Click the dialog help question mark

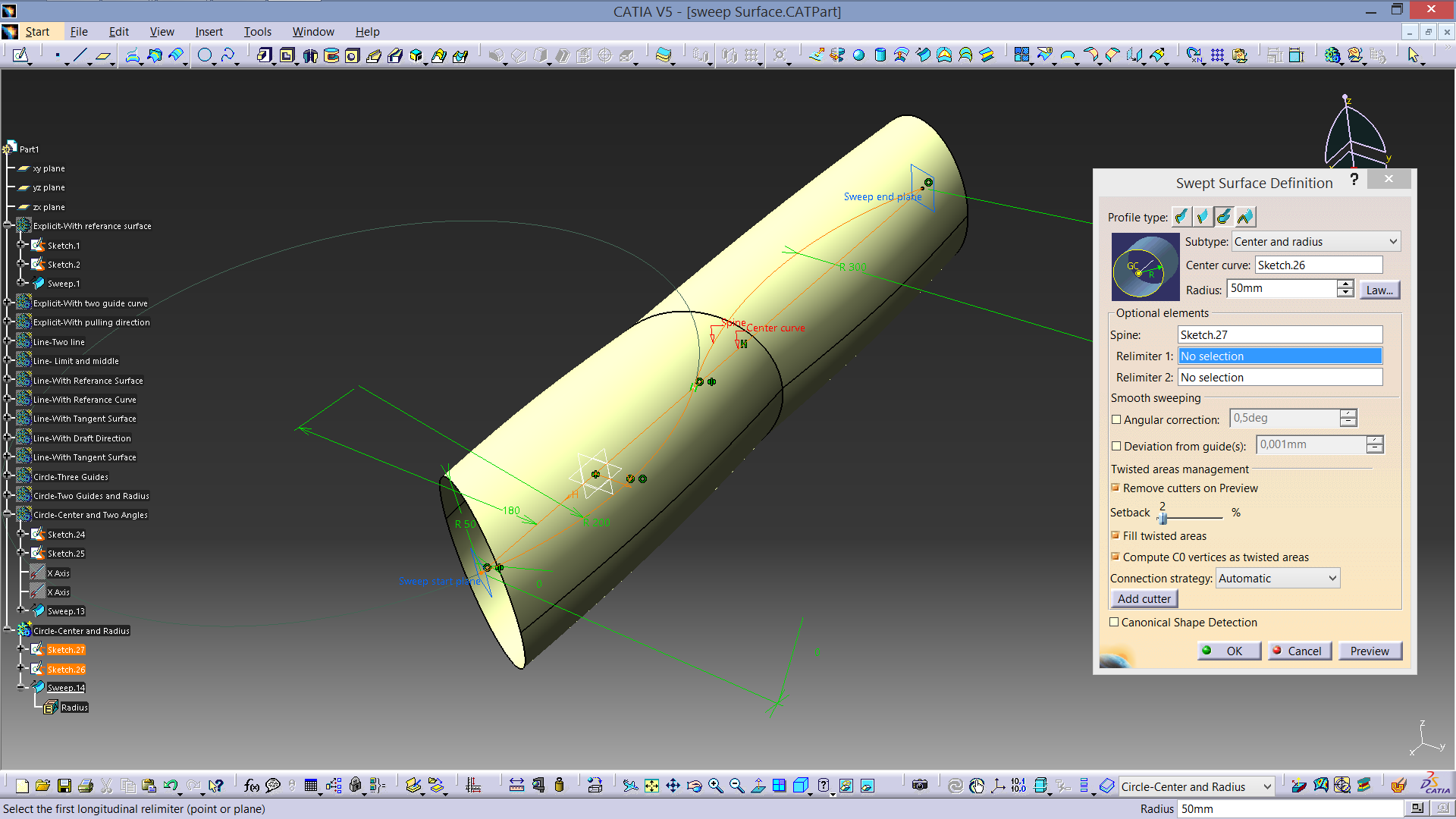coord(1354,179)
